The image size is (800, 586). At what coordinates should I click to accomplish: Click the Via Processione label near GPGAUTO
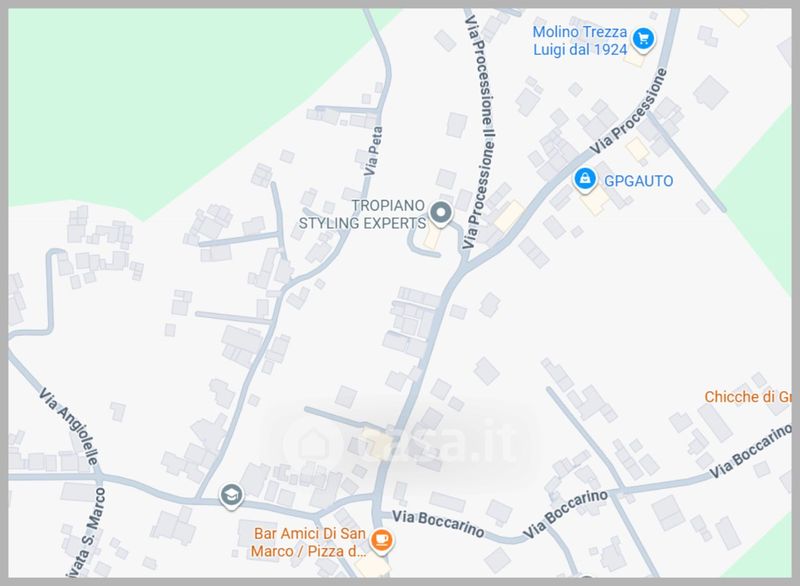pyautogui.click(x=629, y=111)
